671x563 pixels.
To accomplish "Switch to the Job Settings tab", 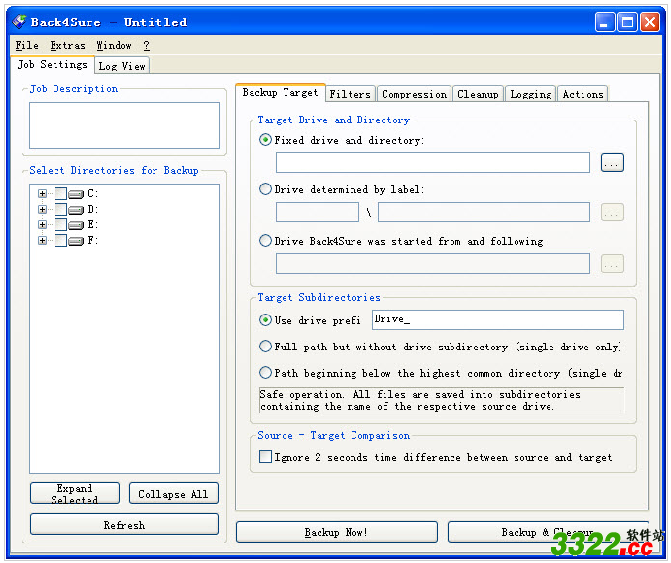I will (x=52, y=65).
